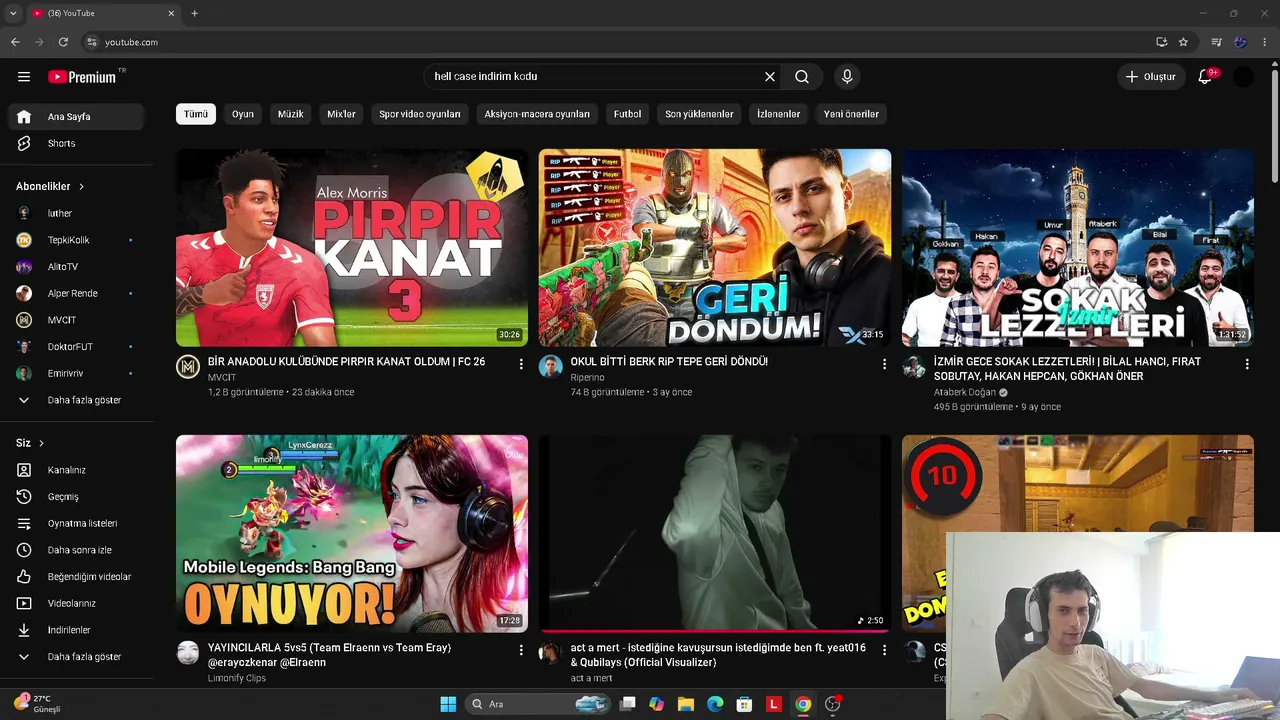Filter by Aksiyon-macera oyunları chip

(x=537, y=114)
